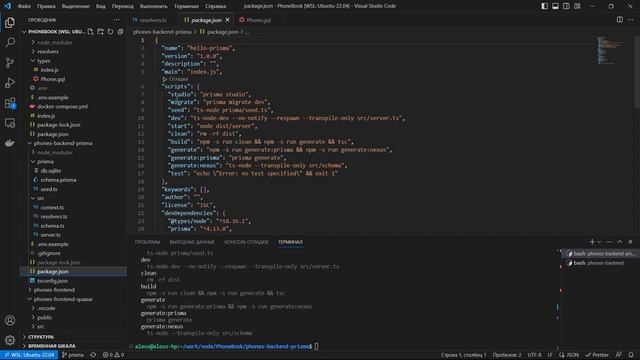The height and width of the screenshot is (360, 640).
Task: Open terminal panel more actions ellipsis
Action: [x=609, y=242]
